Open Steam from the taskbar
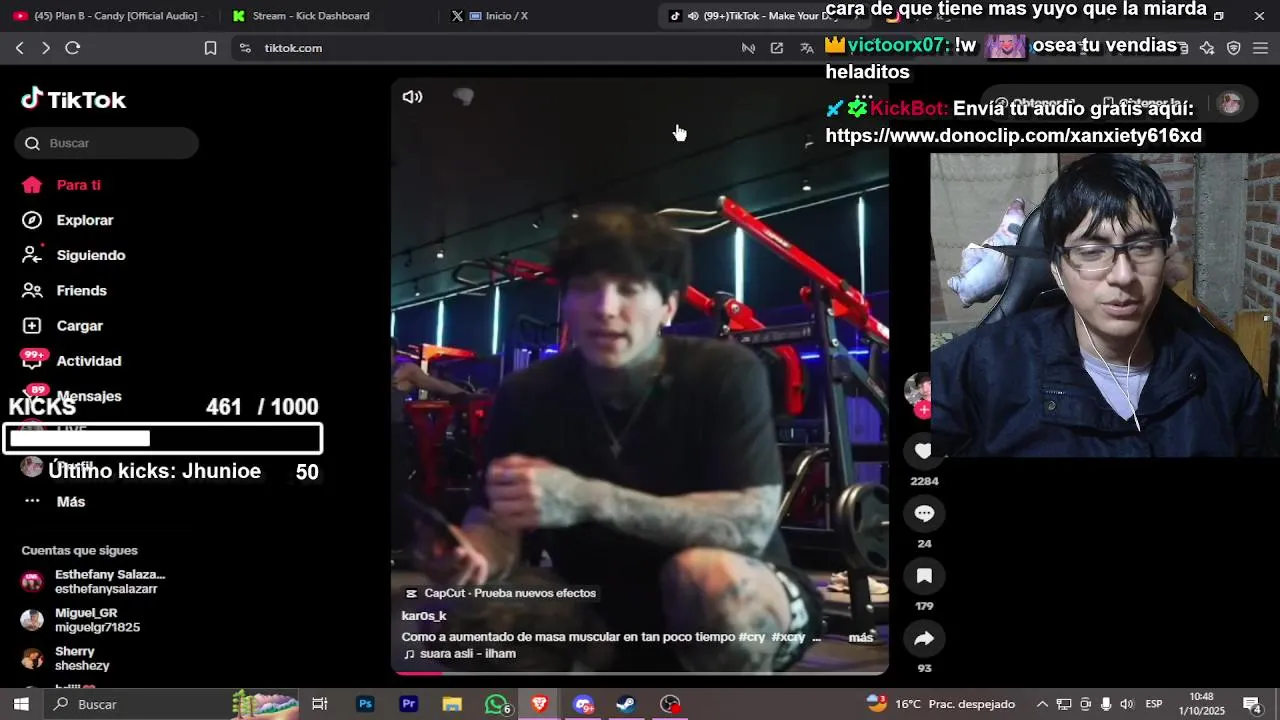 [x=627, y=704]
